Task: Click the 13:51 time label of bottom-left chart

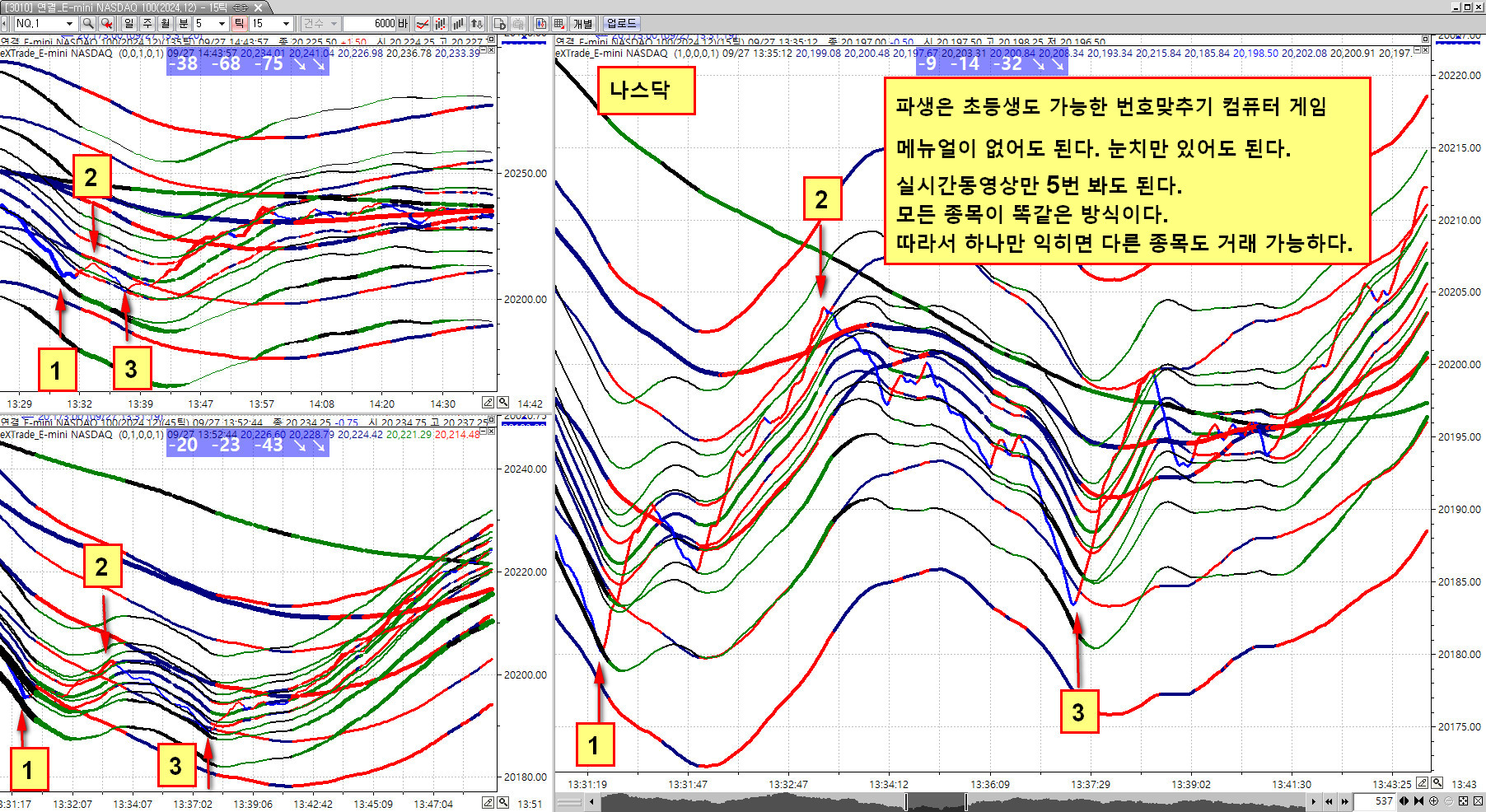Action: pos(530,804)
